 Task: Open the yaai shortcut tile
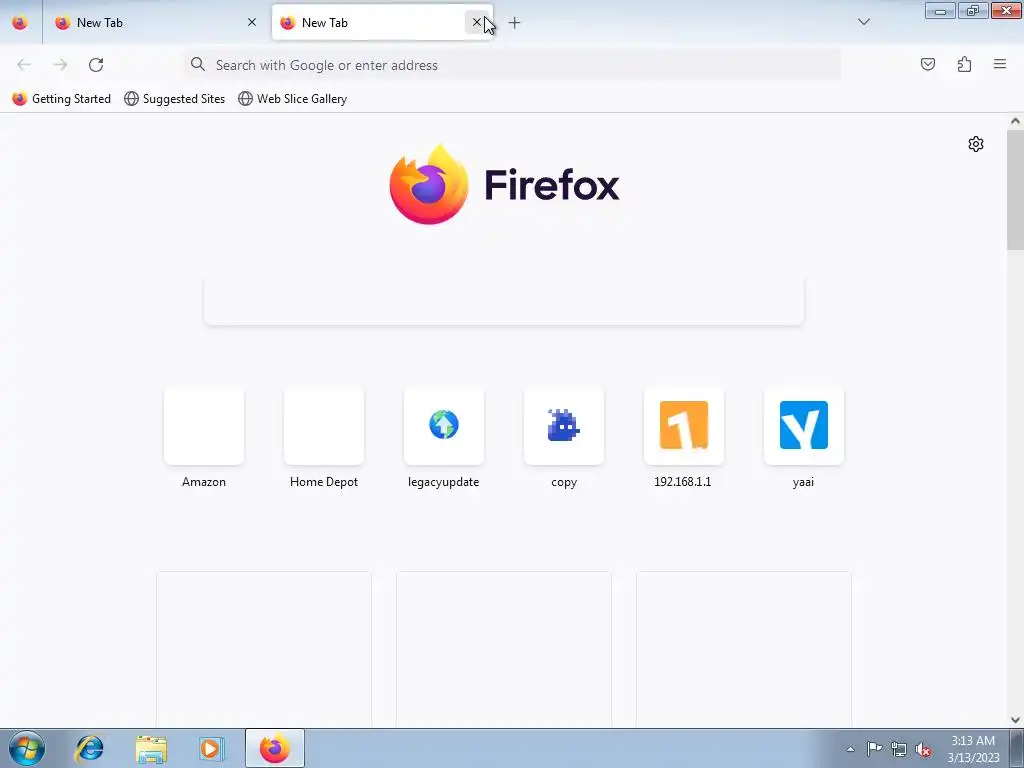(x=803, y=439)
